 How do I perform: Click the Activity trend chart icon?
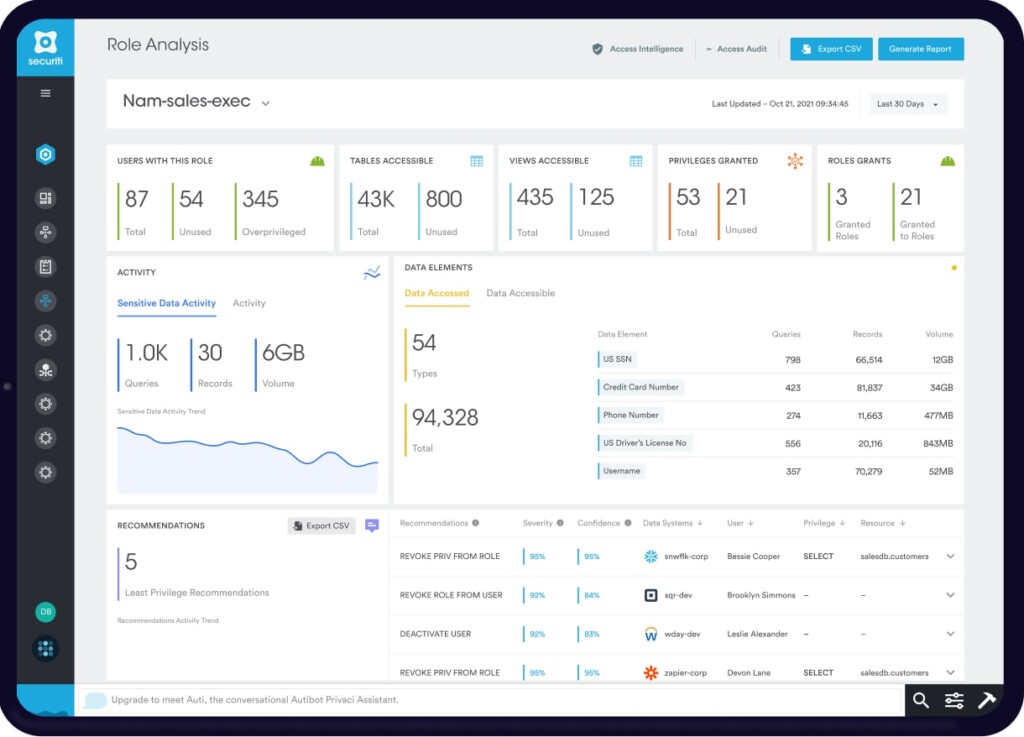coord(372,273)
